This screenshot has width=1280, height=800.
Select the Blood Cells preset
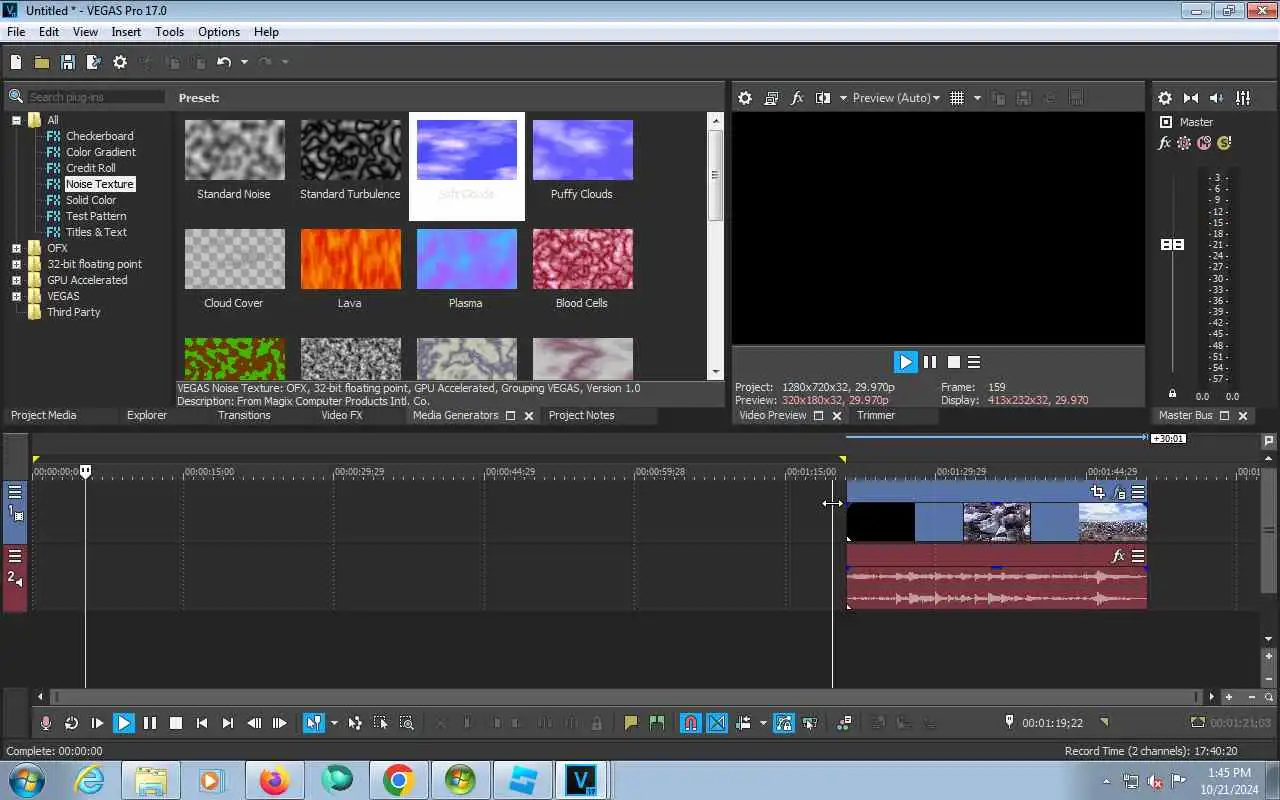click(x=582, y=259)
